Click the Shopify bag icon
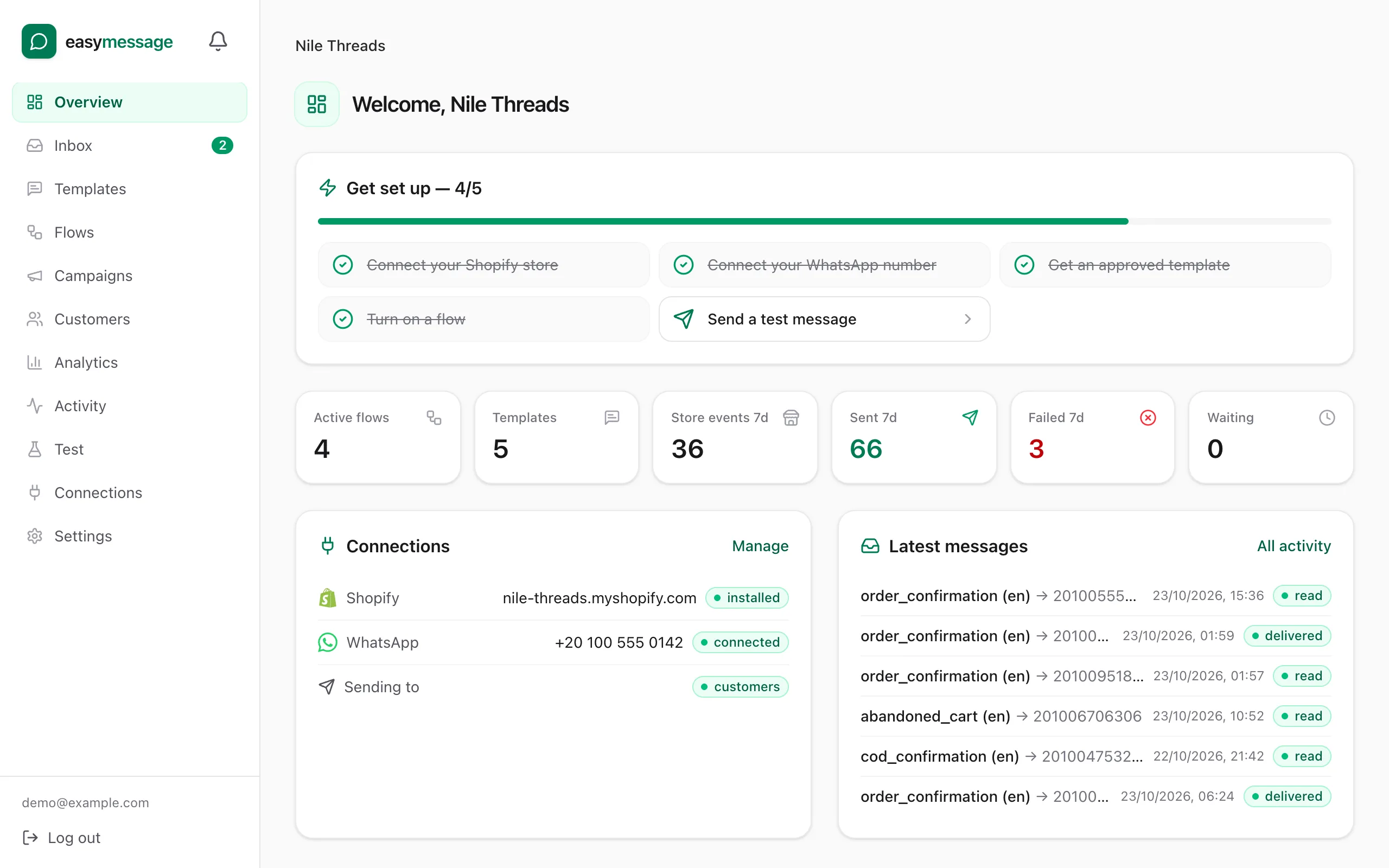Viewport: 1389px width, 868px height. [x=327, y=598]
